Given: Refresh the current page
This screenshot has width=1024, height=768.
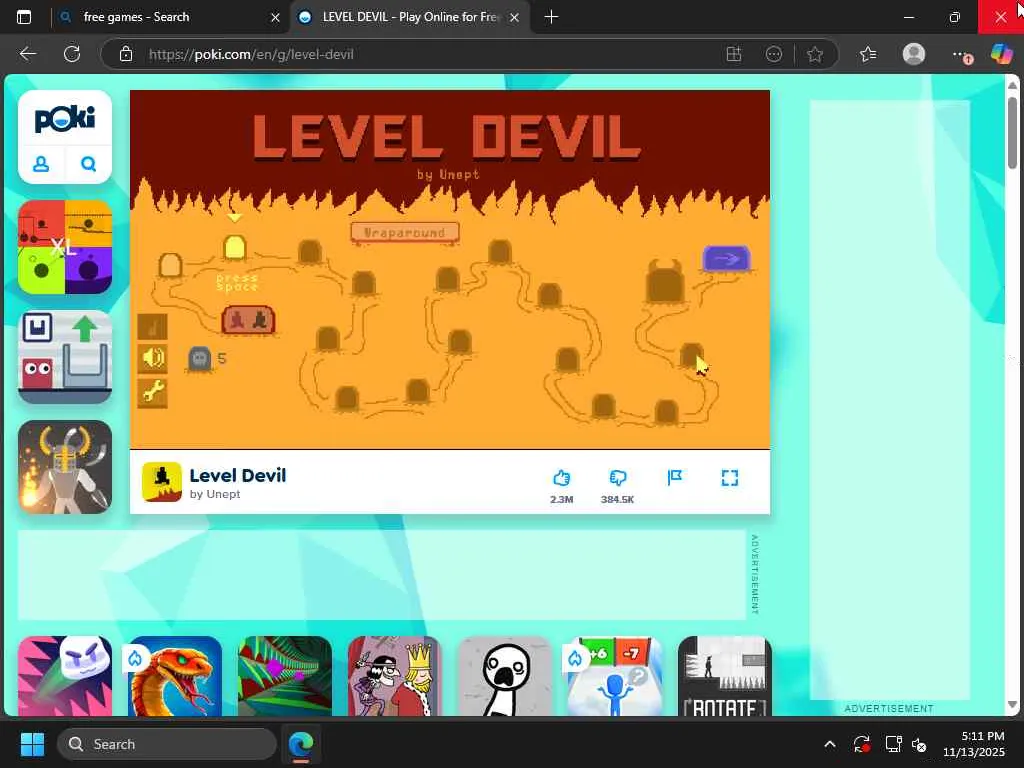Looking at the screenshot, I should pos(72,54).
